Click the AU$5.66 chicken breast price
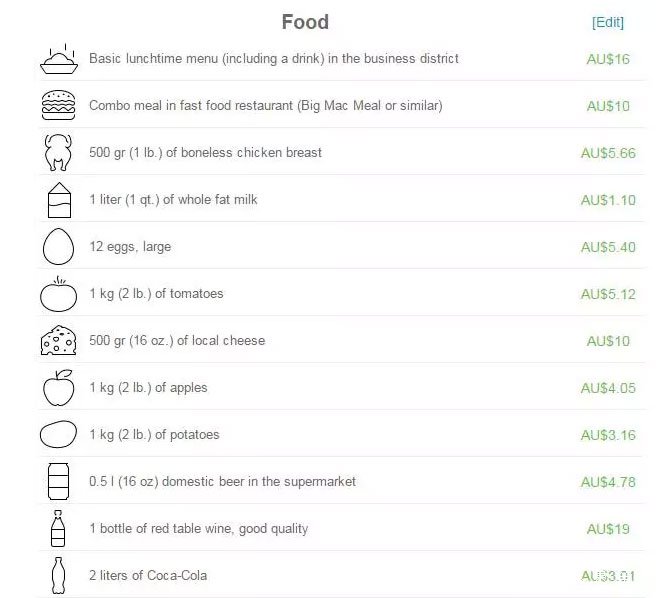 [608, 153]
